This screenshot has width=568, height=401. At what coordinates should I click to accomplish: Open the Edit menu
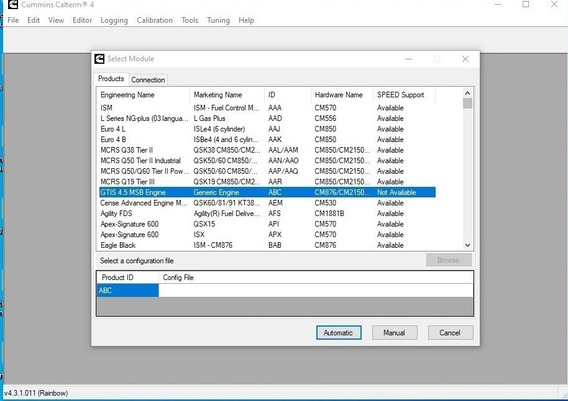point(33,20)
